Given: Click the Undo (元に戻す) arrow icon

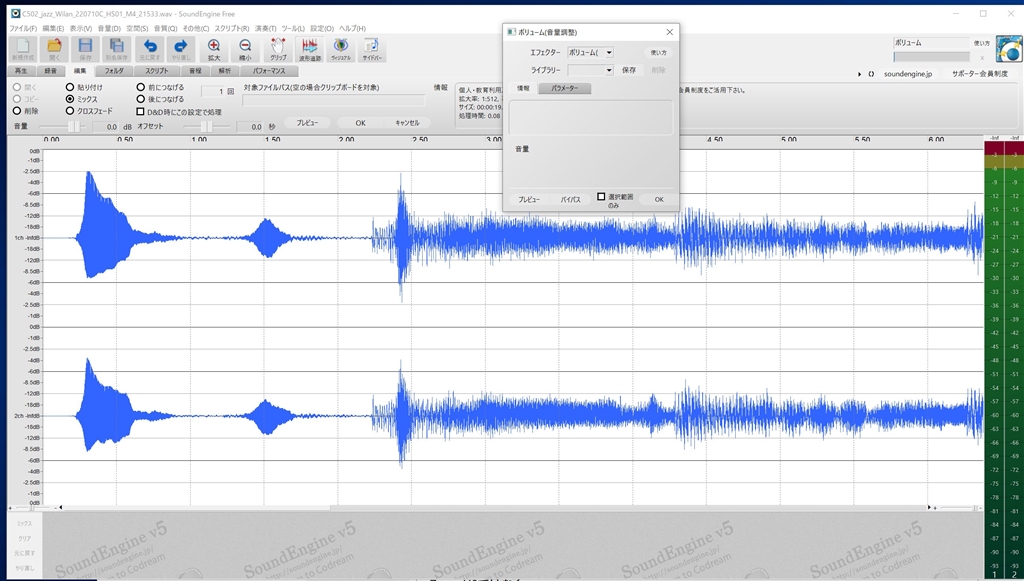Looking at the screenshot, I should point(150,48).
